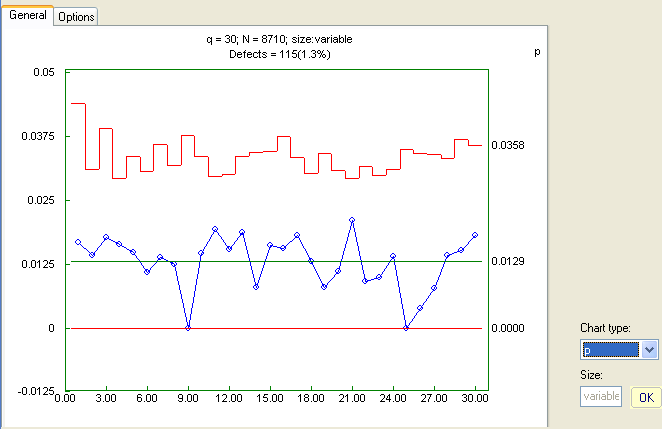This screenshot has height=429, width=662.
Task: Click the -0.0125 y-axis tick label
Action: [37, 392]
